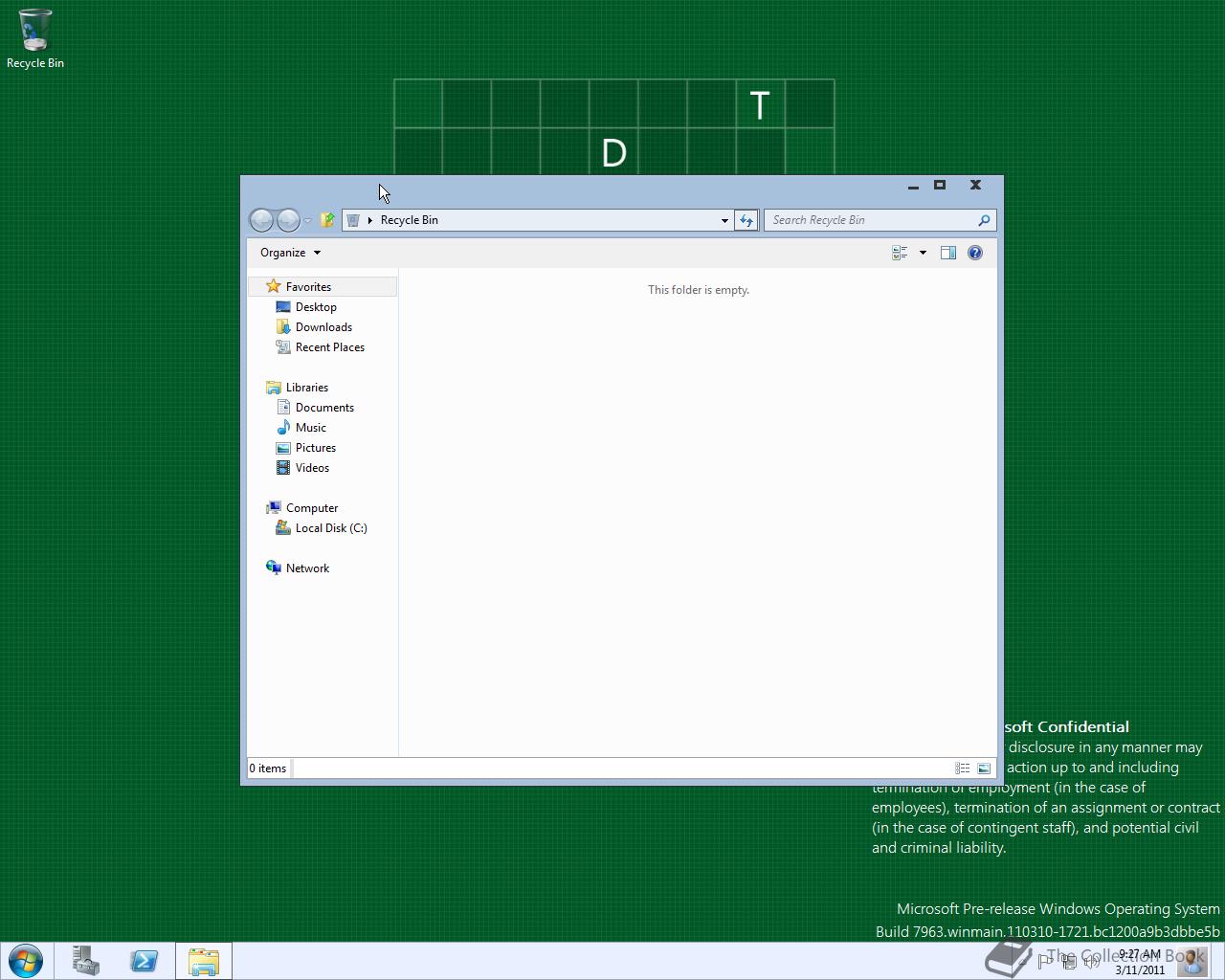The image size is (1225, 980).
Task: Open Music library
Action: (x=311, y=428)
